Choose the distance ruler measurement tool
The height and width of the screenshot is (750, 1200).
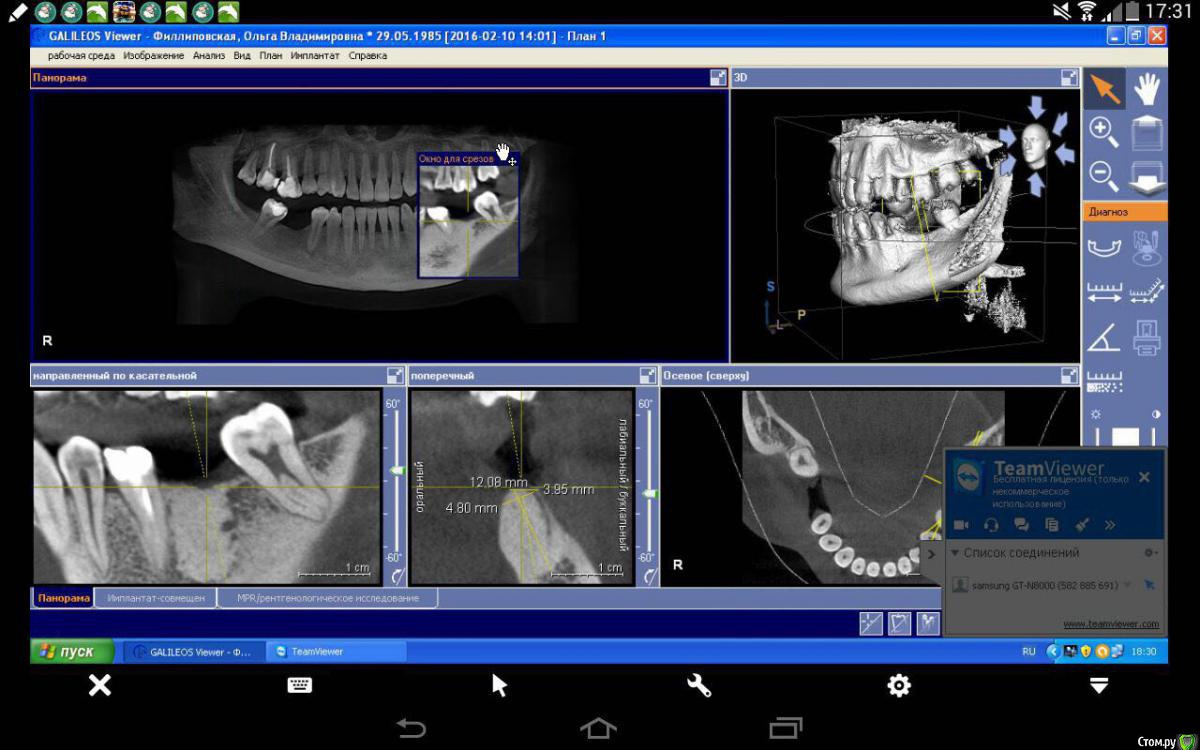[x=1103, y=292]
